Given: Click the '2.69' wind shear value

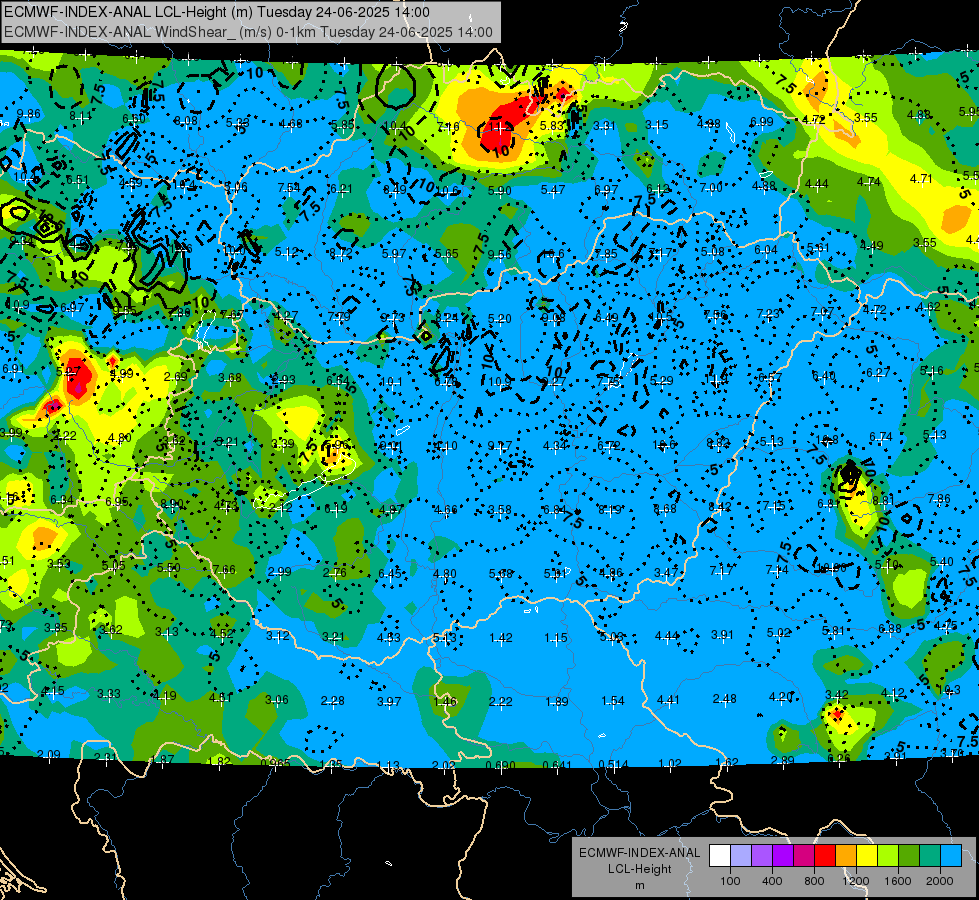Looking at the screenshot, I should coord(175,377).
